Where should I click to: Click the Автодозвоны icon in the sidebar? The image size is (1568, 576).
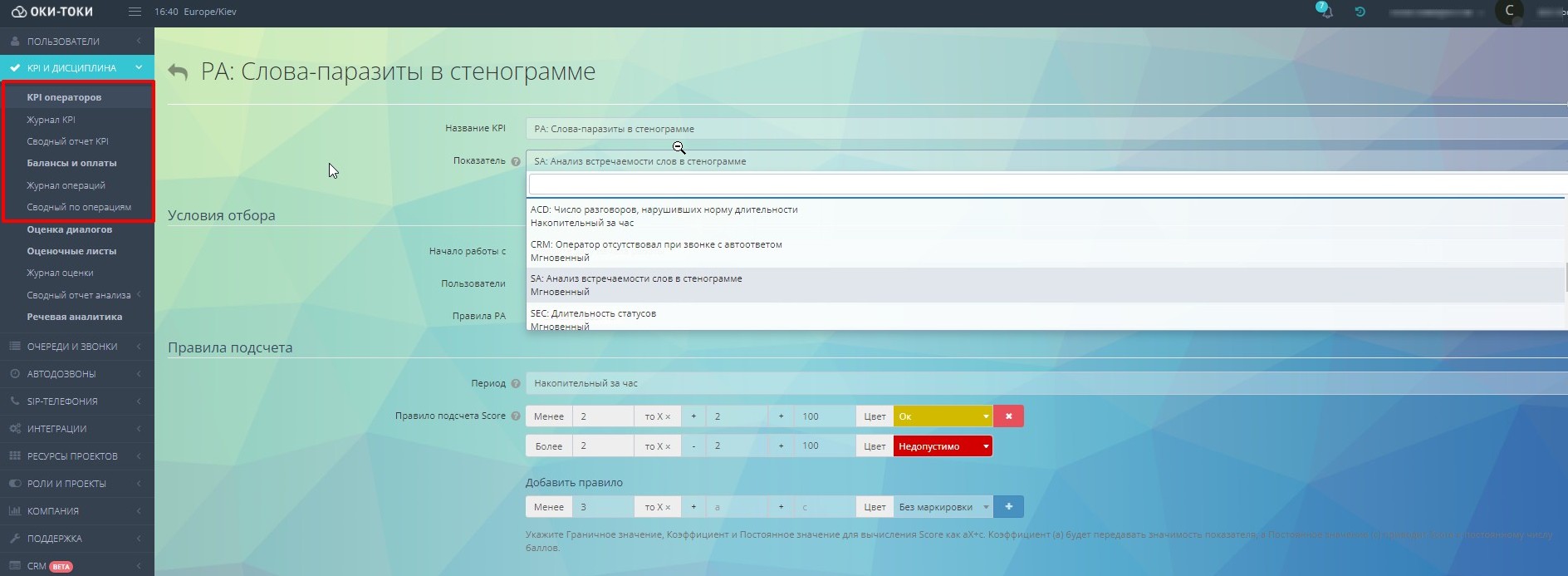click(x=15, y=374)
